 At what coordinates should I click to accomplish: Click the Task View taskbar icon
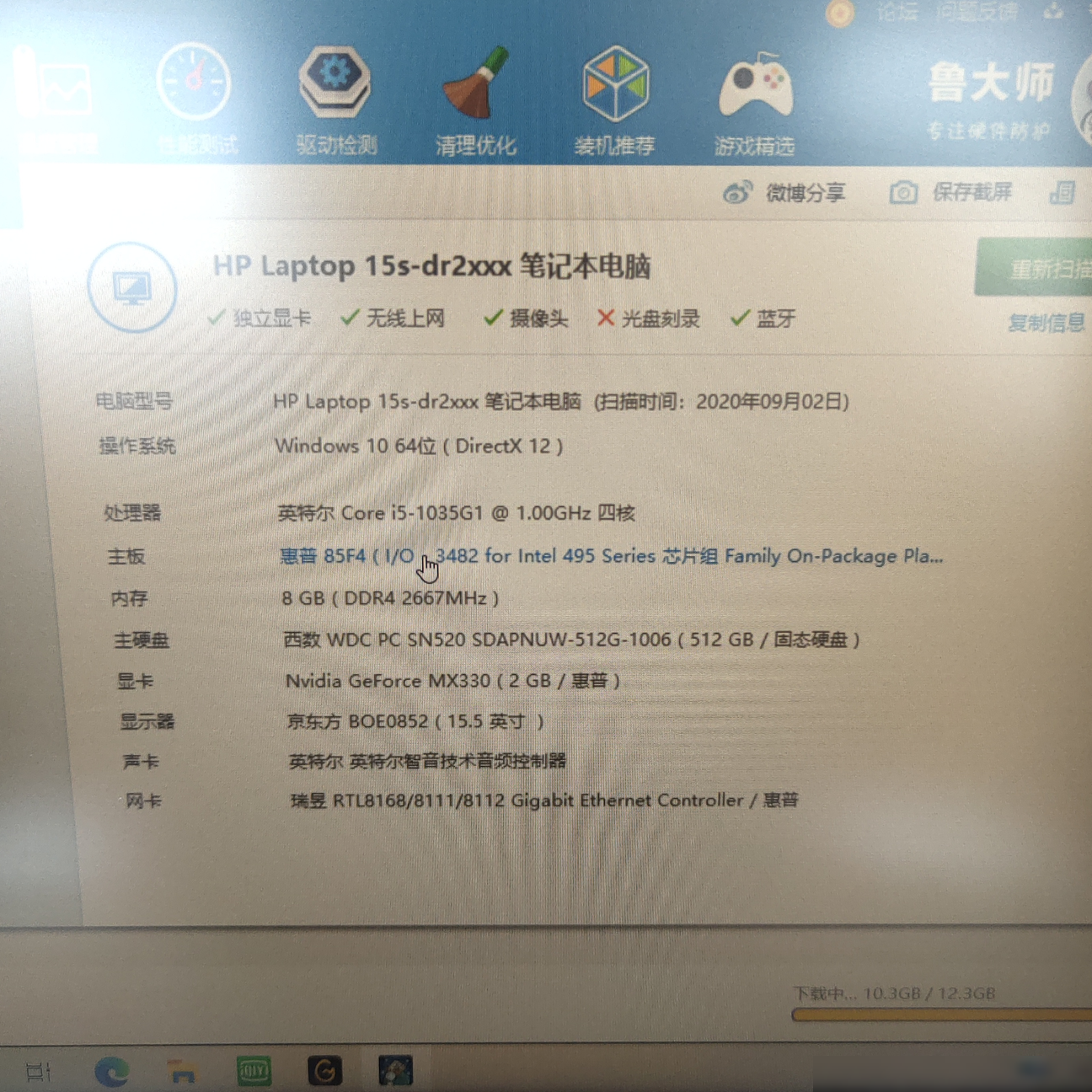(x=38, y=1073)
